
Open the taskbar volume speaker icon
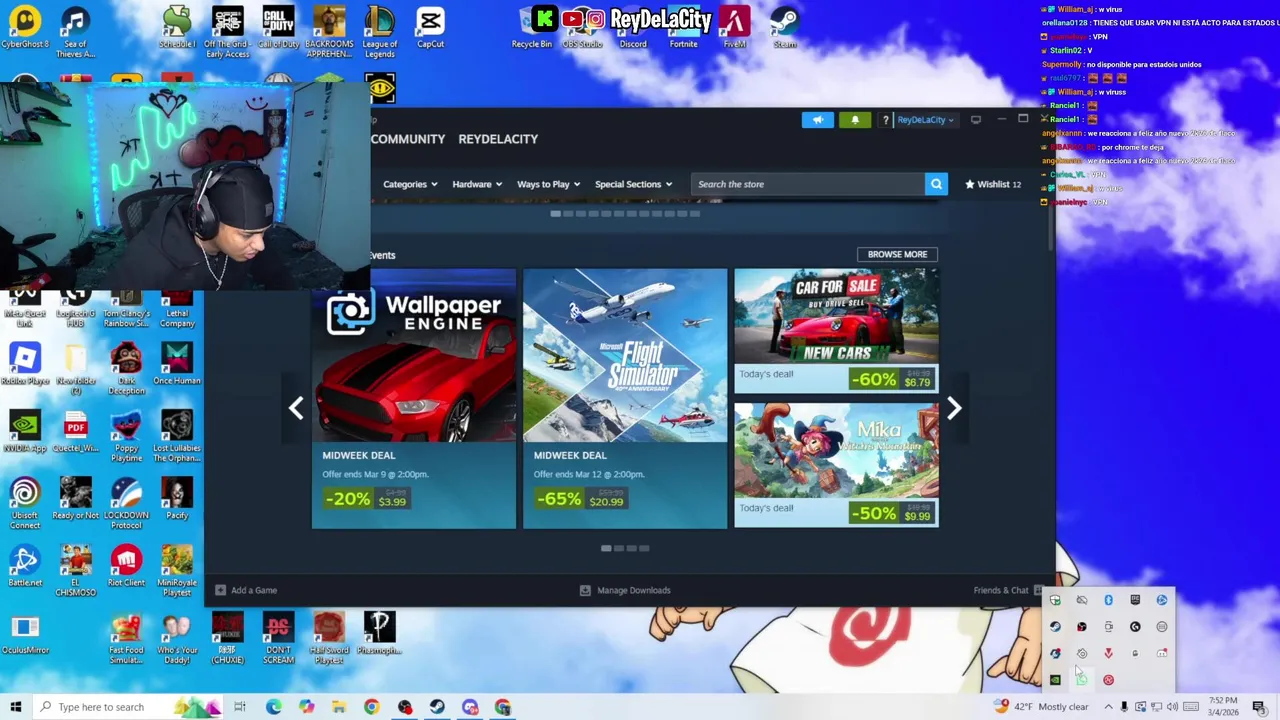1172,707
